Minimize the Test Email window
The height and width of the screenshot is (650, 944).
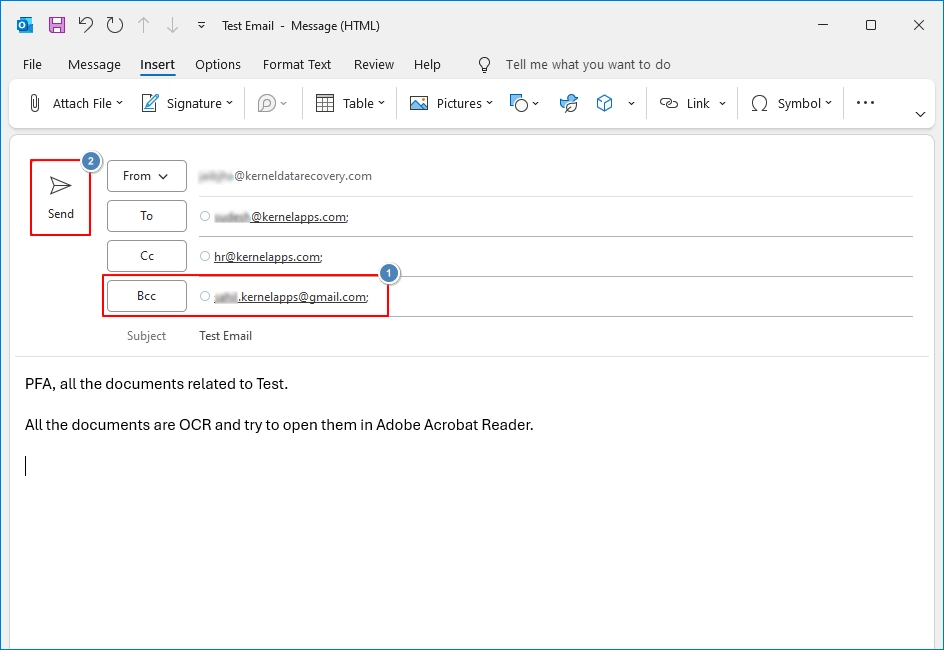(823, 25)
